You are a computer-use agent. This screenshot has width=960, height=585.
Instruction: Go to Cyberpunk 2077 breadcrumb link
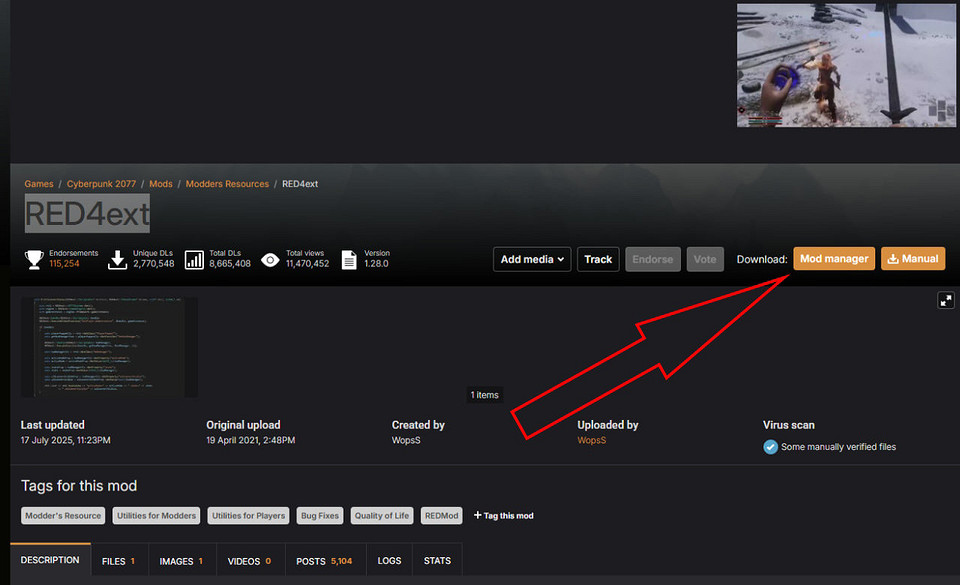click(x=101, y=184)
